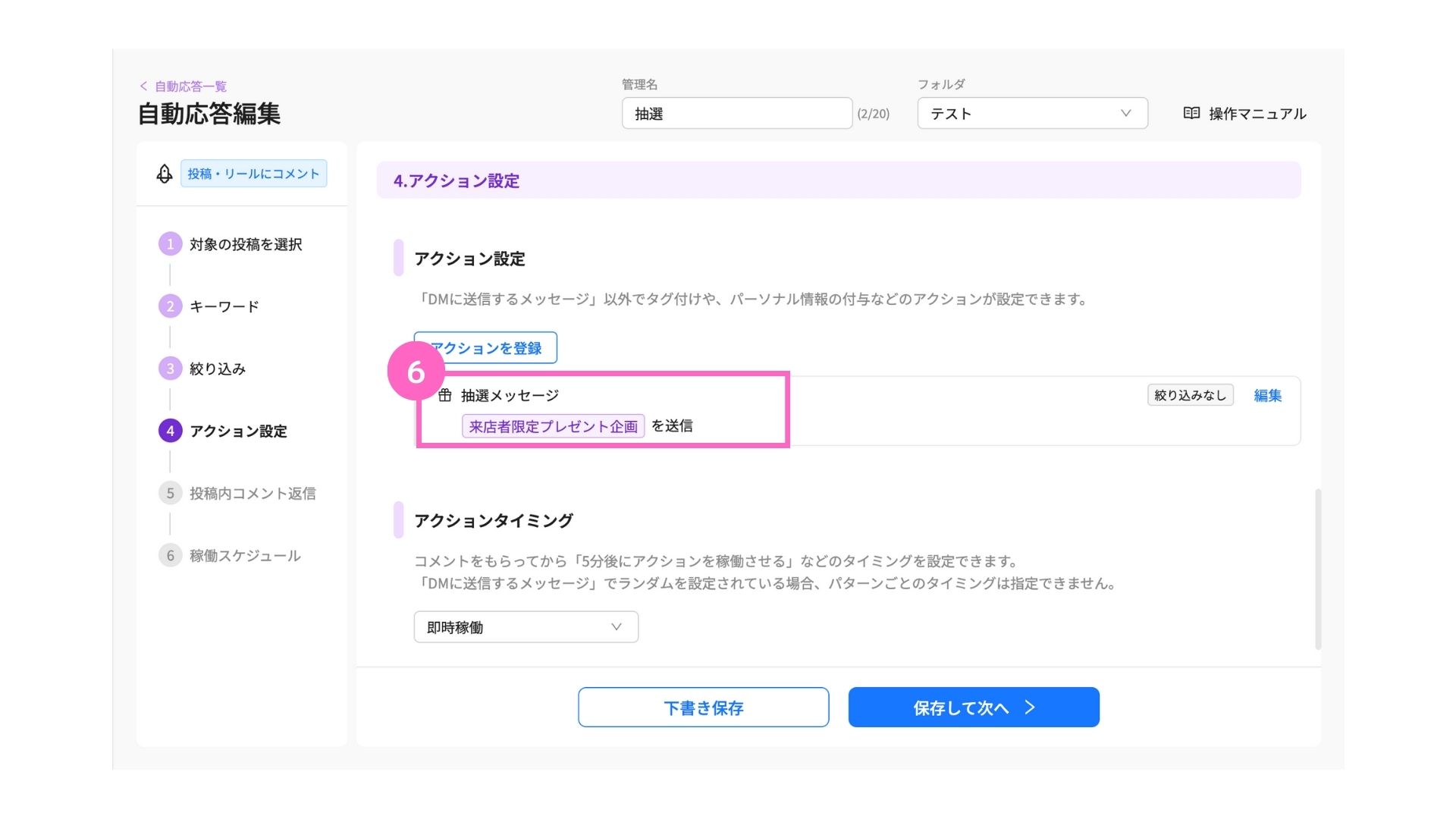The height and width of the screenshot is (819, 1456).
Task: Click the アクションタイミング heading
Action: tap(494, 521)
